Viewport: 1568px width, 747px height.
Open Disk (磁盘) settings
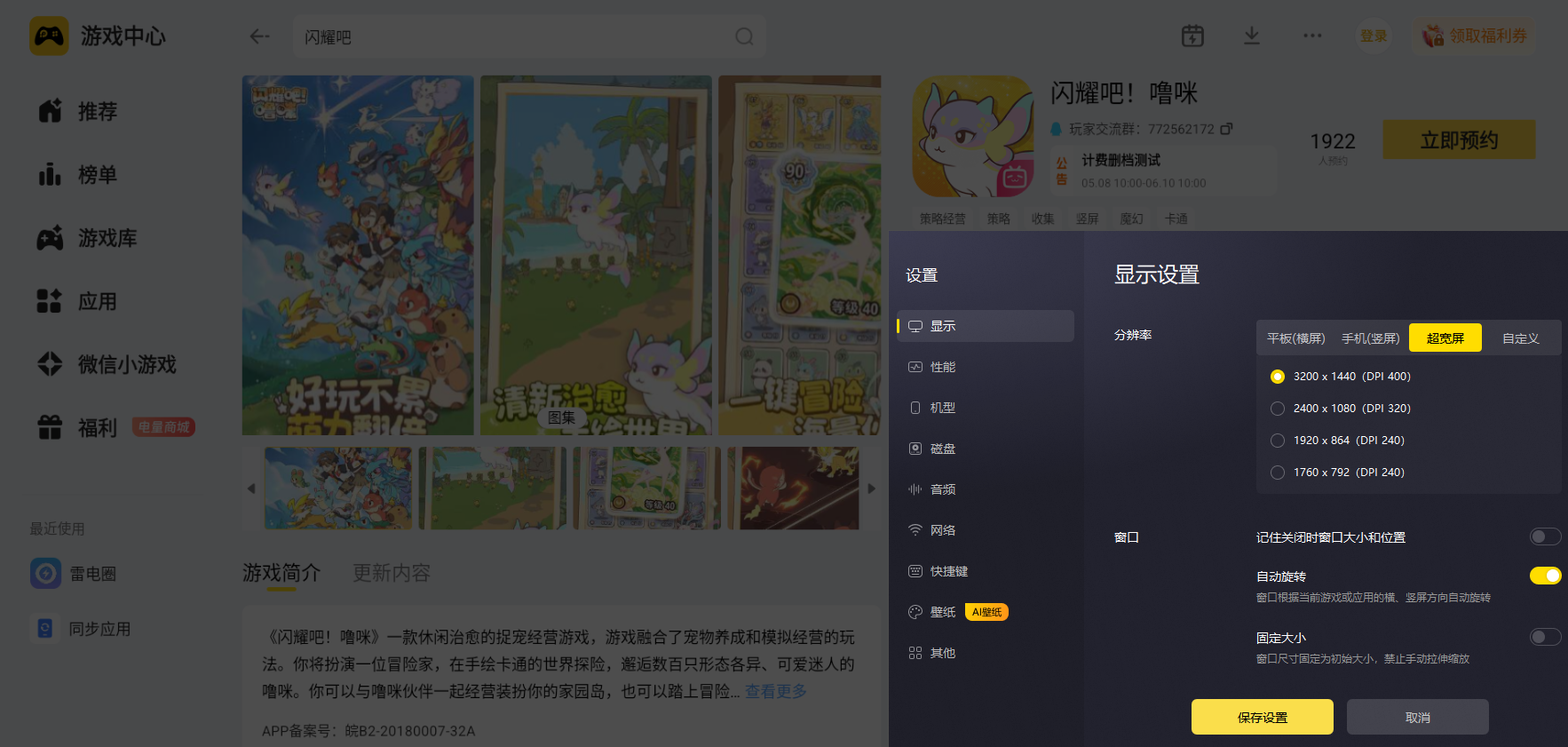986,449
